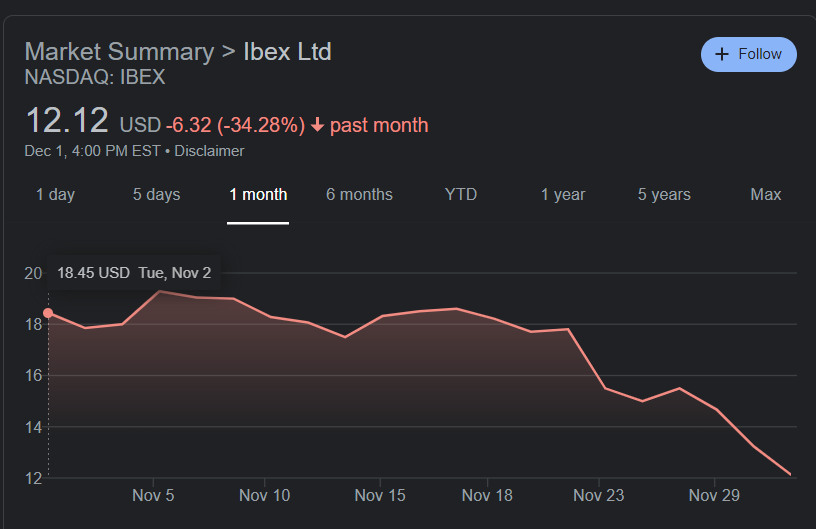Click the Nov 18 axis label
The width and height of the screenshot is (816, 529).
tap(487, 495)
